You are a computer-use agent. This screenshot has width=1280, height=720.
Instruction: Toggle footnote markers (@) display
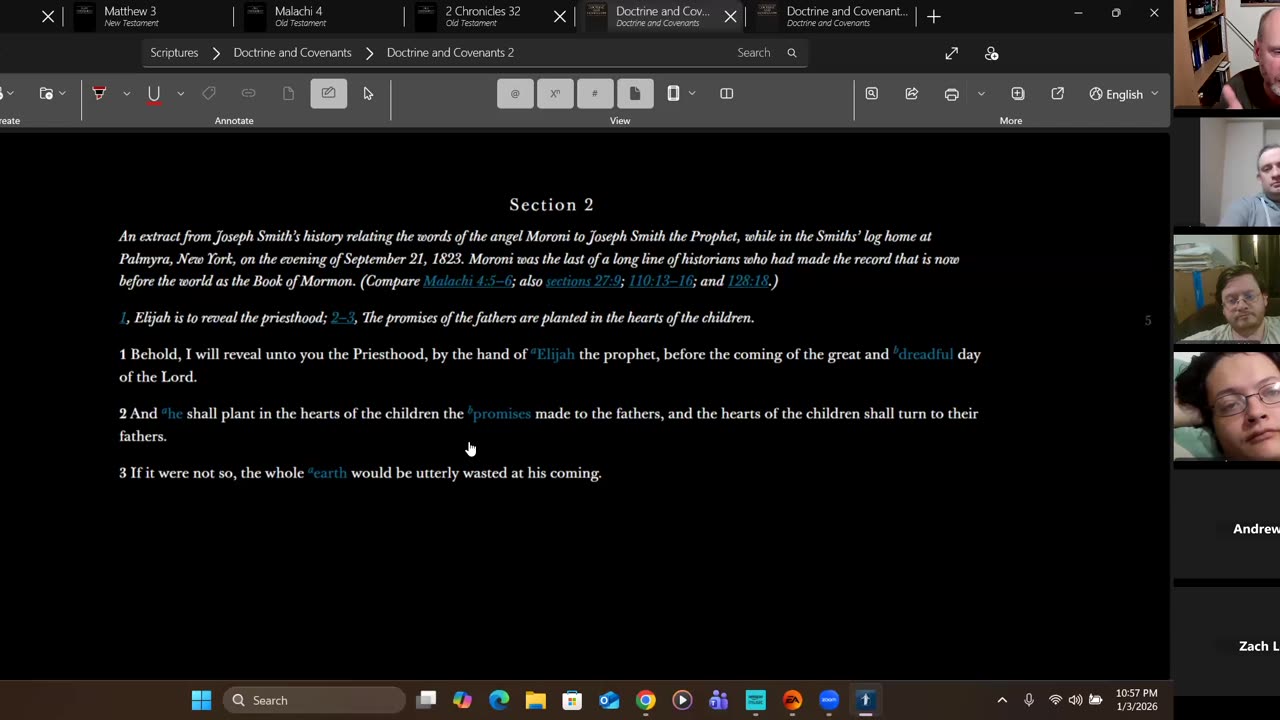coord(515,93)
